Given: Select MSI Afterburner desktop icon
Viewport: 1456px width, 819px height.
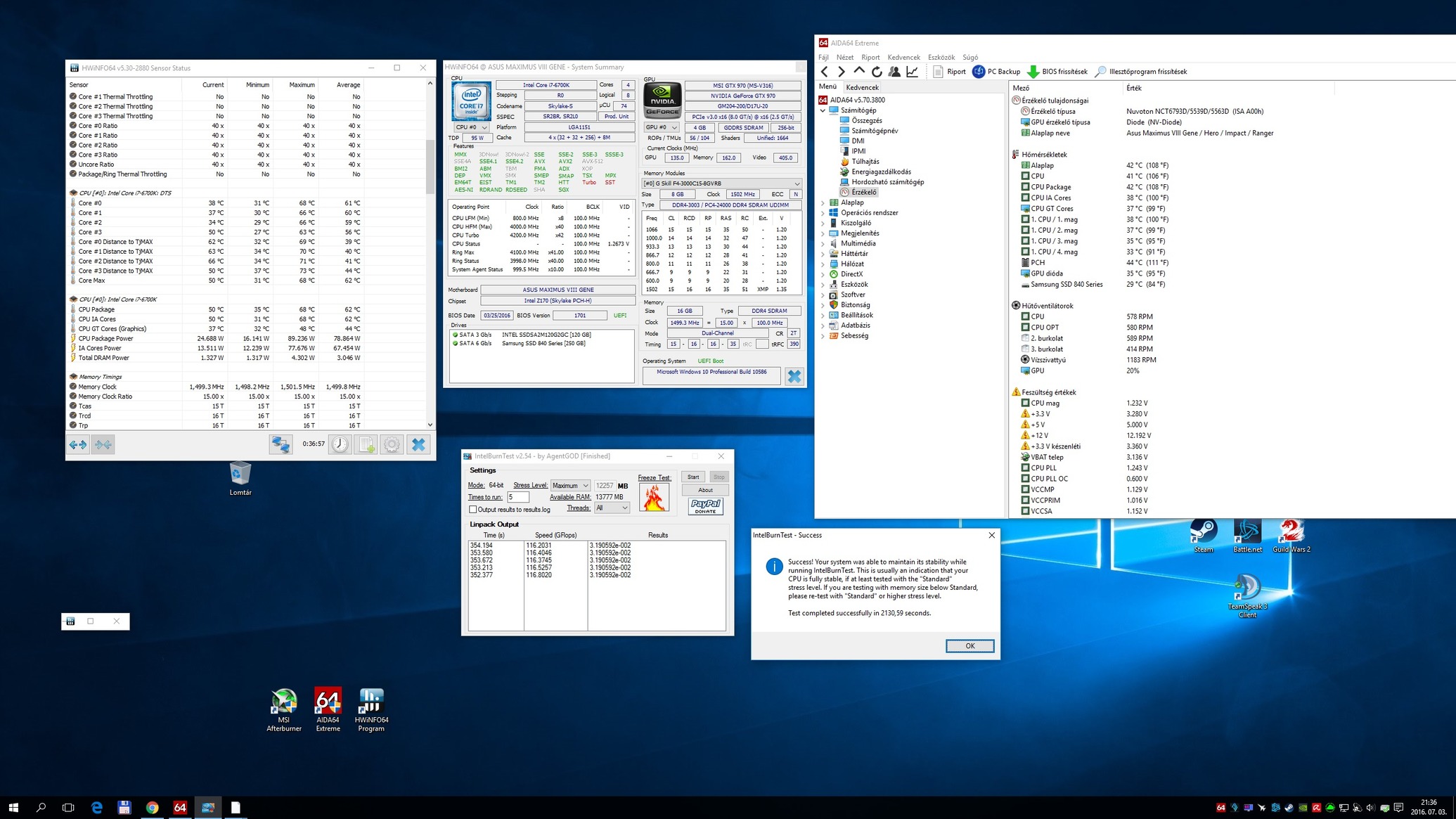Looking at the screenshot, I should tap(283, 710).
